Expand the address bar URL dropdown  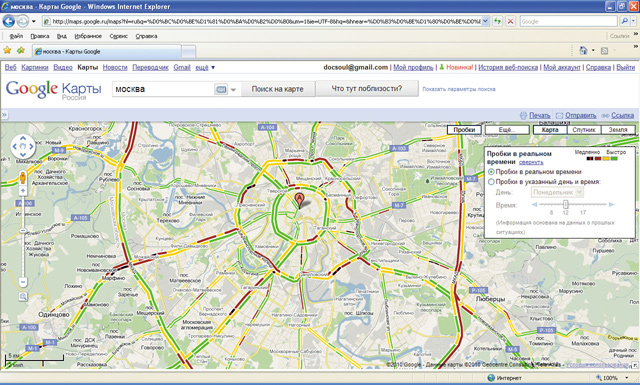pyautogui.click(x=485, y=21)
